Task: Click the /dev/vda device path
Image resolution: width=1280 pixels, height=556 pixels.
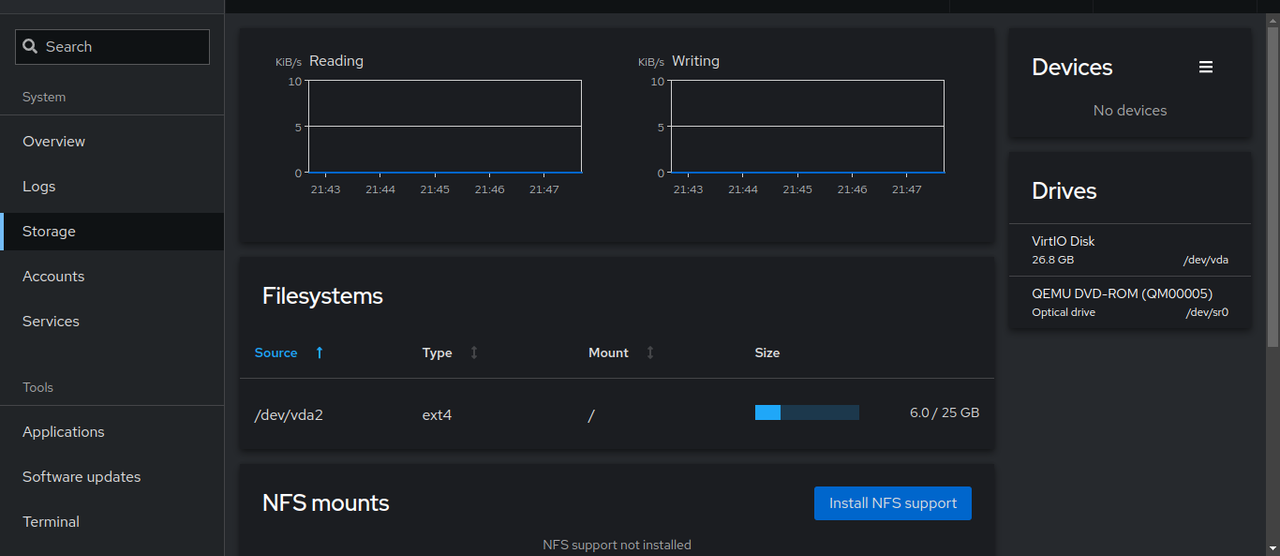Action: (x=1206, y=260)
